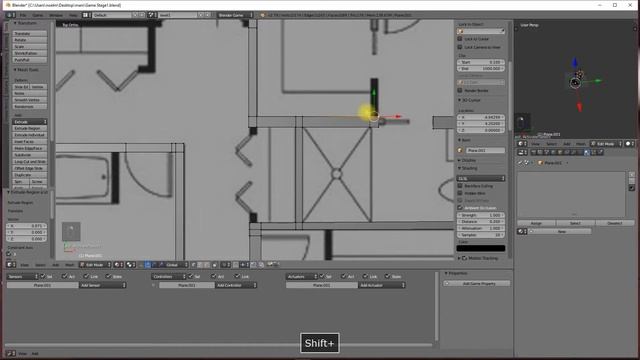Image resolution: width=640 pixels, height=360 pixels.
Task: Open the GLSL shading mode dropdown
Action: [x=481, y=178]
